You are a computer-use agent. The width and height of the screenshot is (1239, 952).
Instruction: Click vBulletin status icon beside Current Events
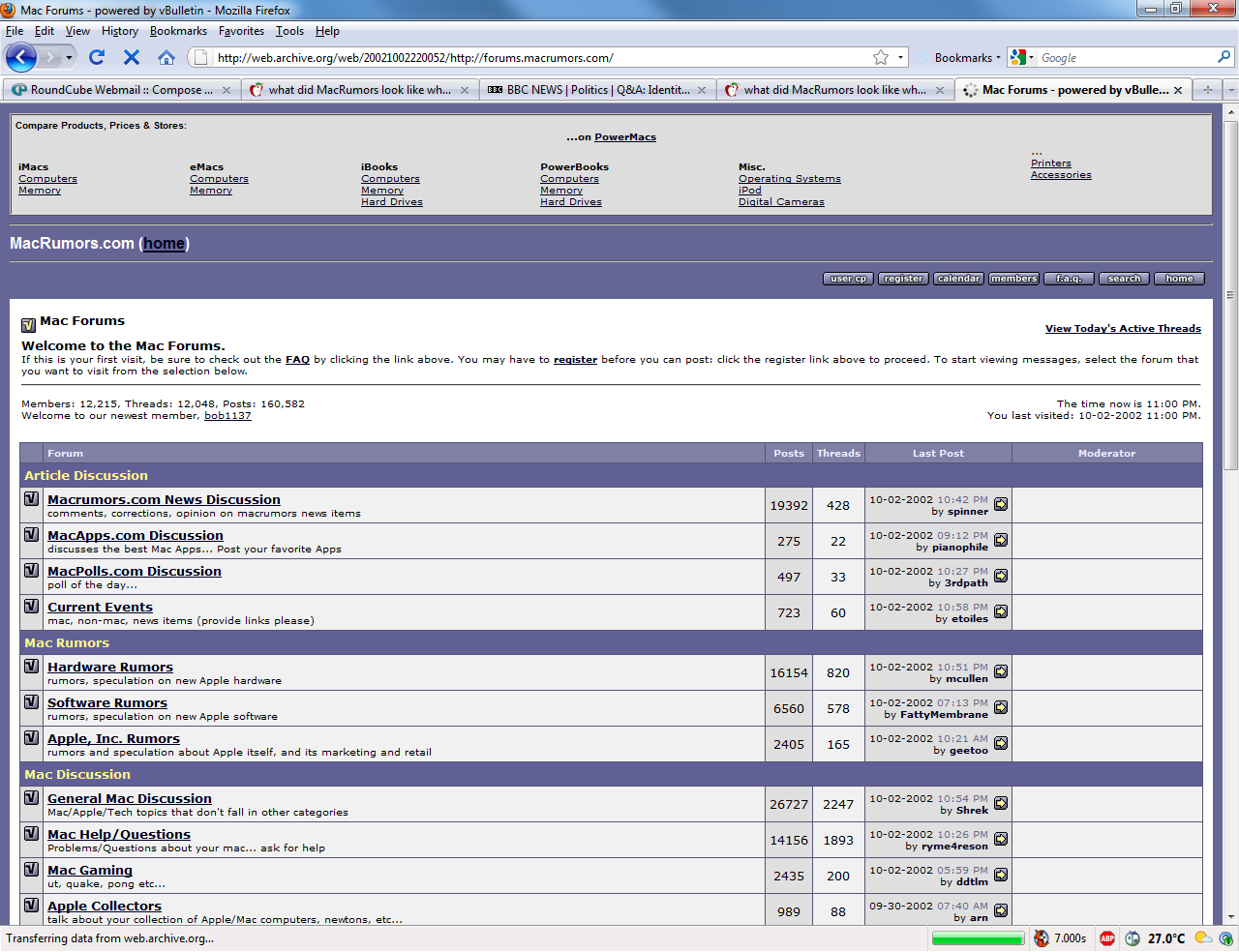point(31,607)
